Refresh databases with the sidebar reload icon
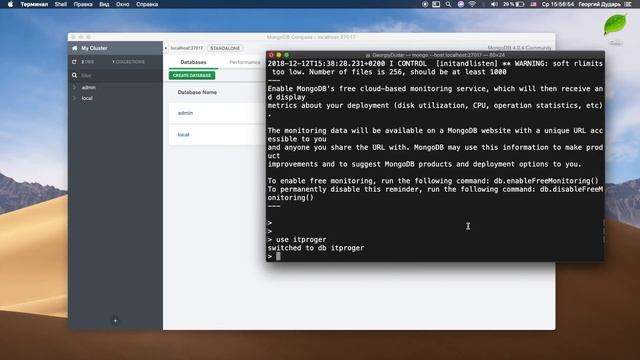 pyautogui.click(x=74, y=62)
